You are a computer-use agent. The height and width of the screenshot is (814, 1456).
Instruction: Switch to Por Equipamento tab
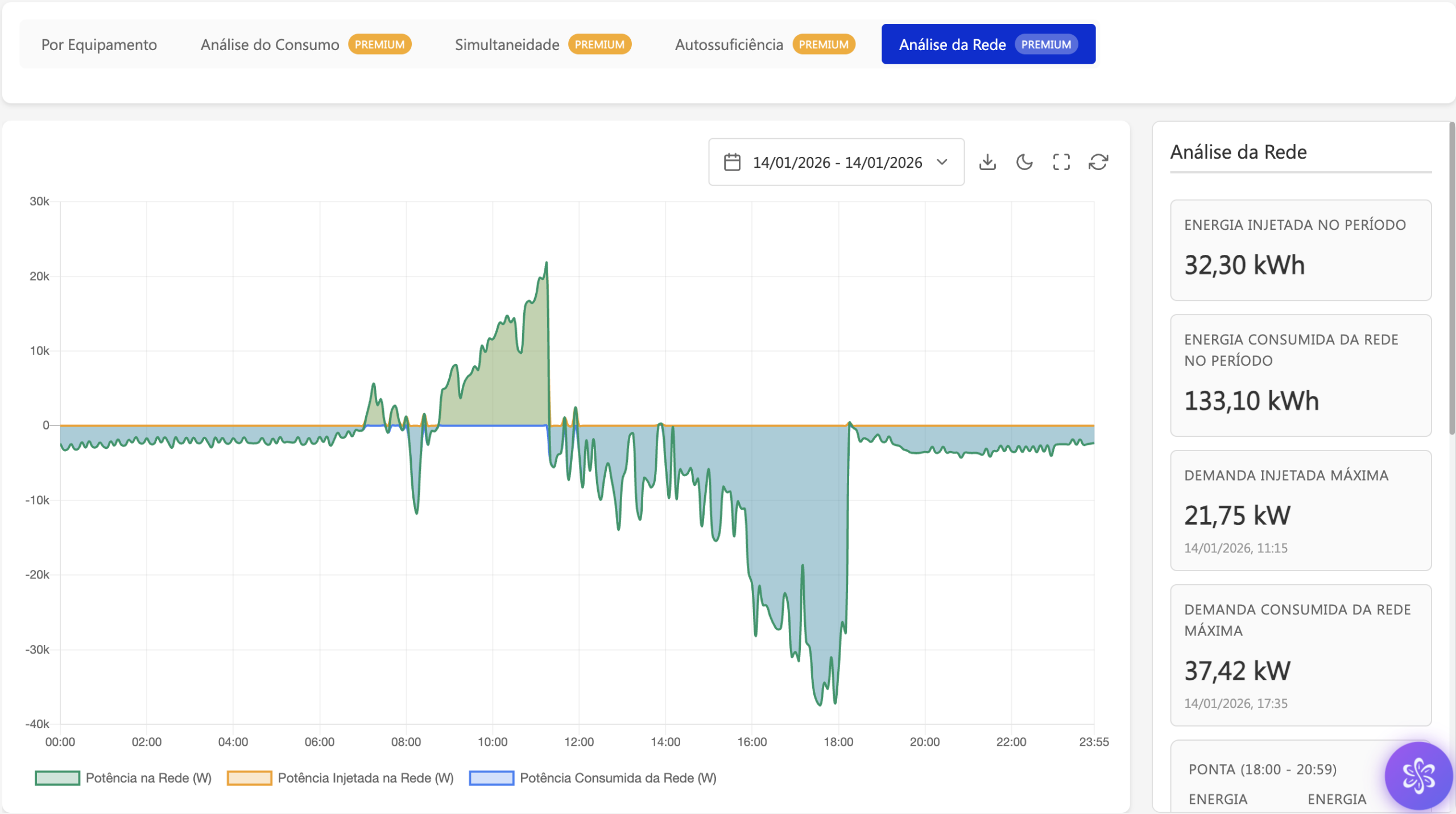pos(99,44)
